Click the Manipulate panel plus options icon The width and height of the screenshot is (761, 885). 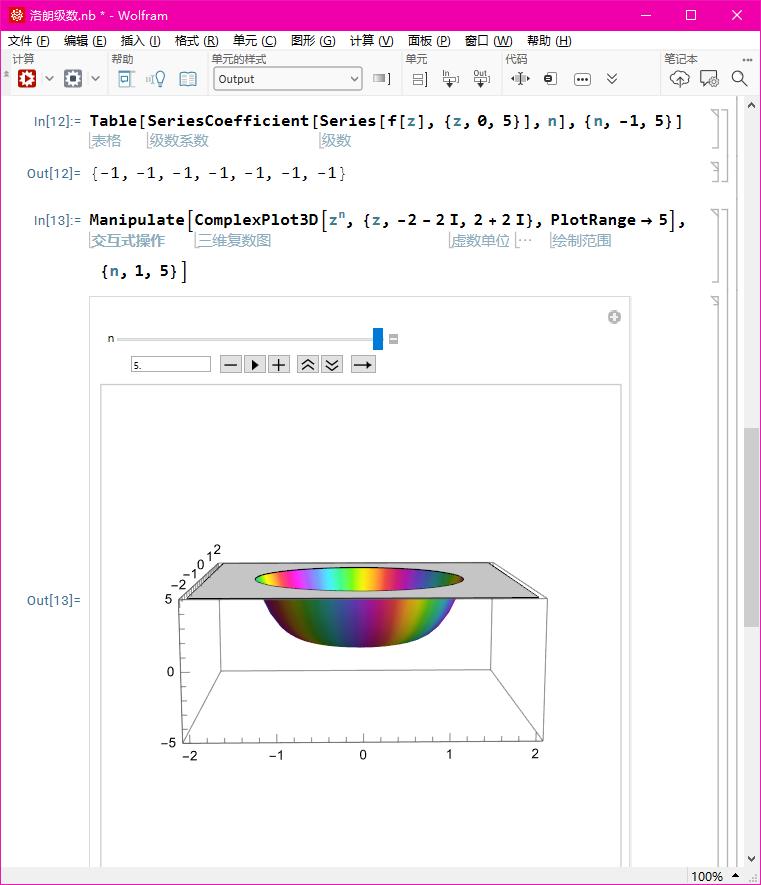[x=614, y=317]
